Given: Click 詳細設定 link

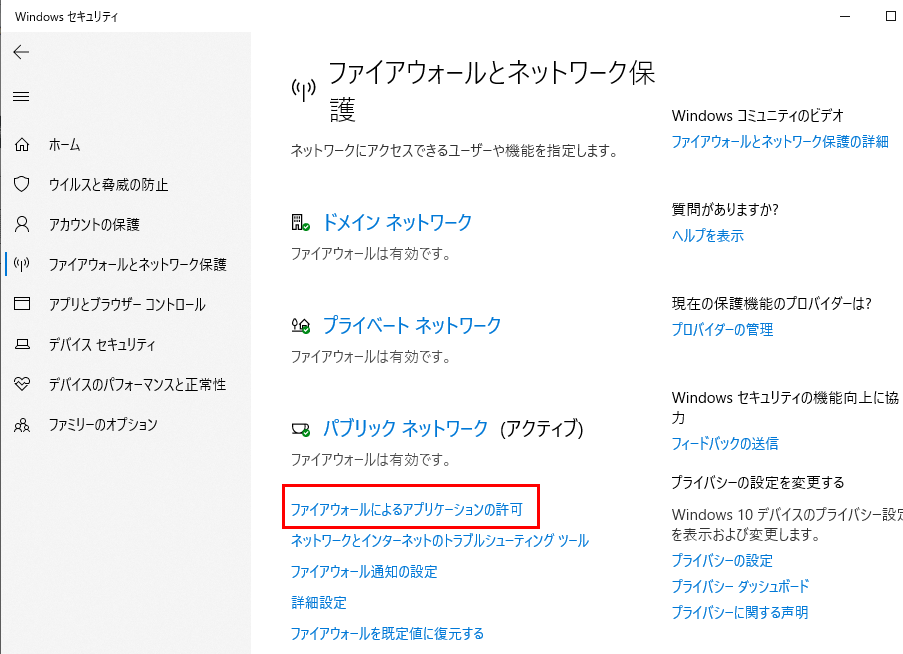Looking at the screenshot, I should pyautogui.click(x=319, y=603).
